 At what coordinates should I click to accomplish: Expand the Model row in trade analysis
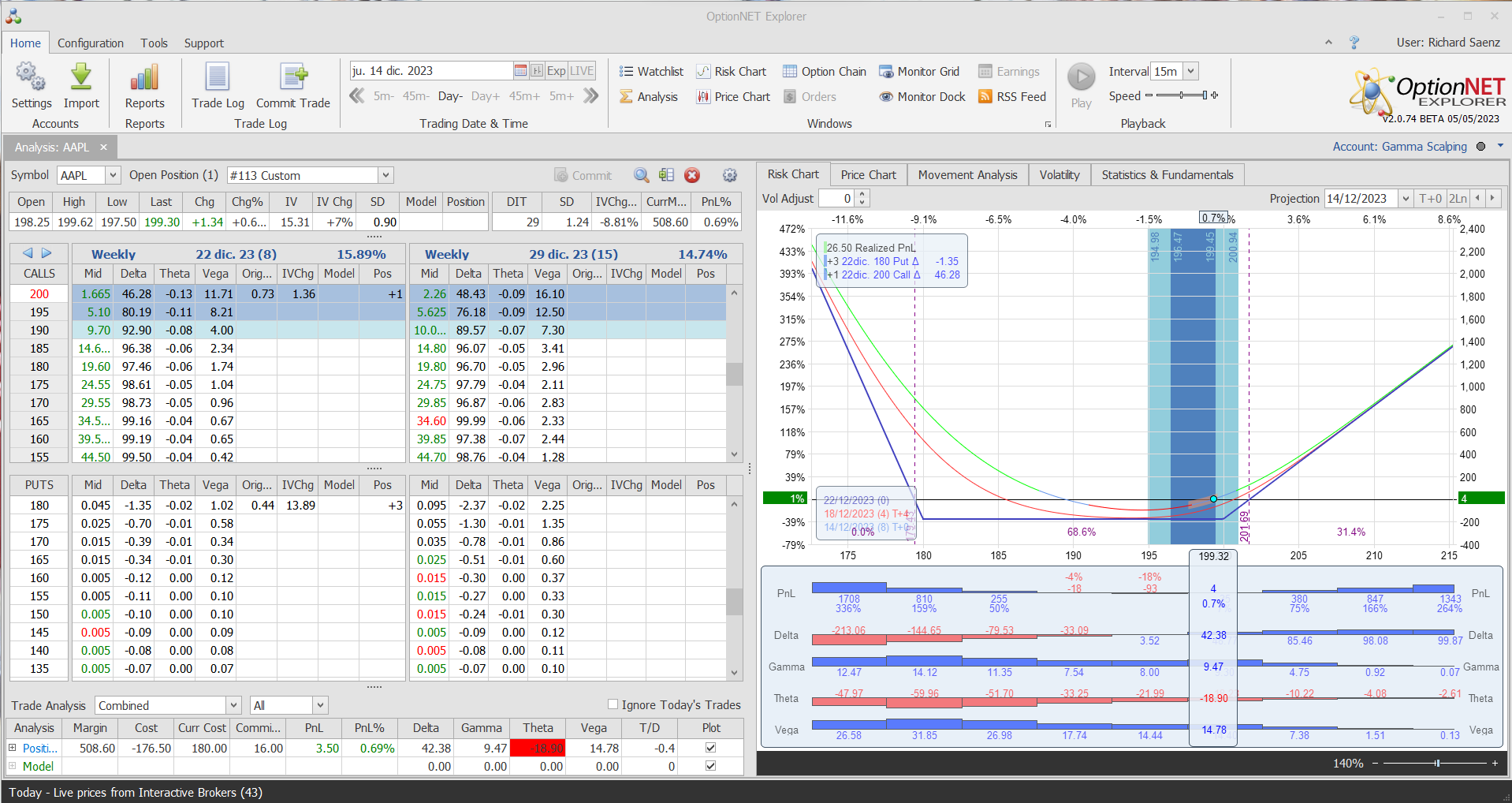[x=12, y=766]
